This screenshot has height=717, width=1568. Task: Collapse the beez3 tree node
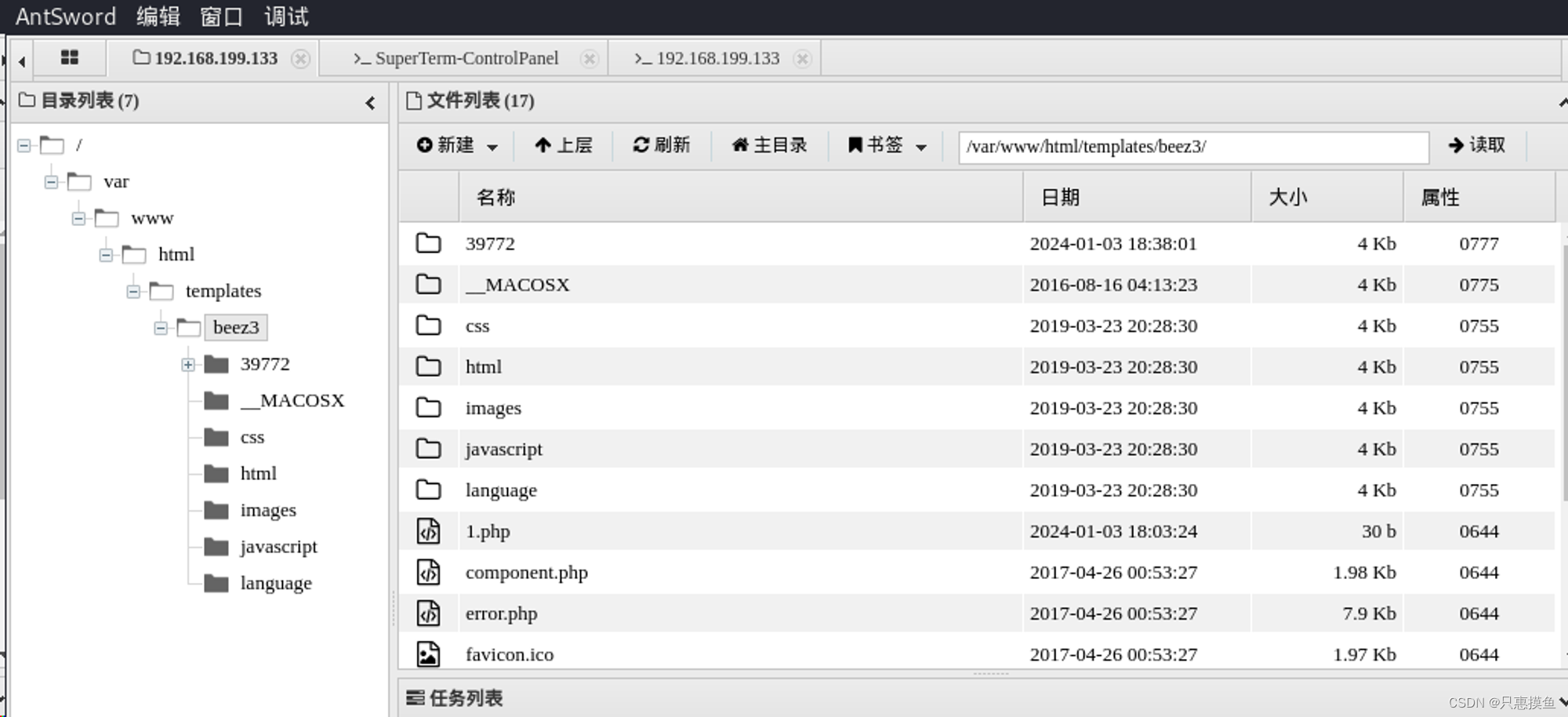[x=161, y=328]
